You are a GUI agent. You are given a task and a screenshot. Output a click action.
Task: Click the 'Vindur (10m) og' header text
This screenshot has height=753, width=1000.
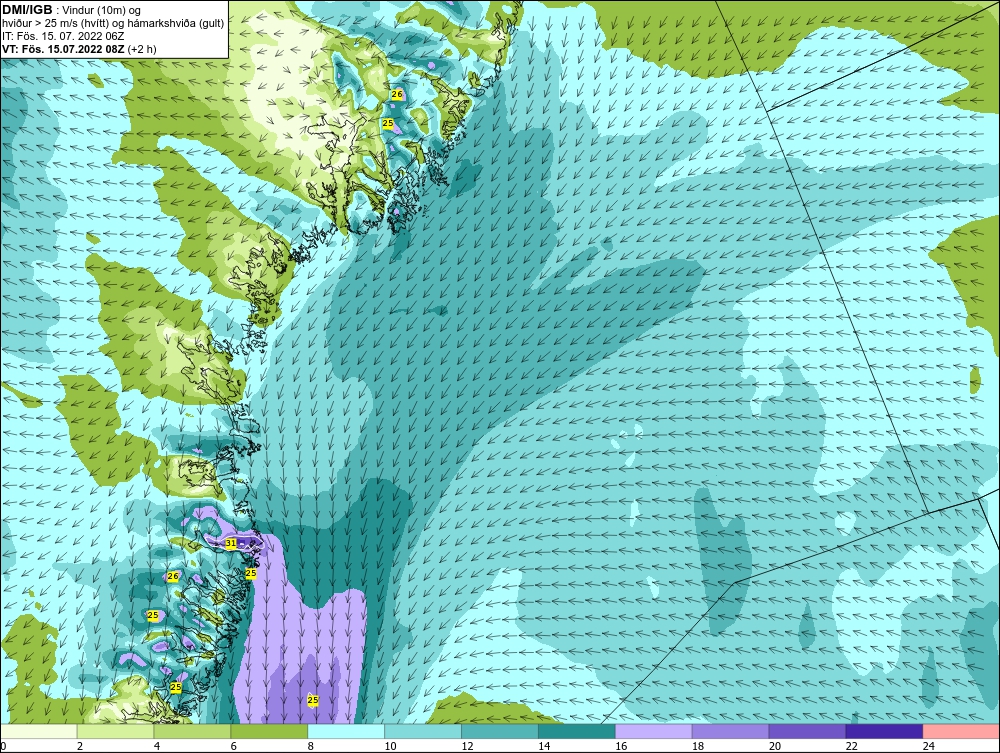[x=102, y=11]
